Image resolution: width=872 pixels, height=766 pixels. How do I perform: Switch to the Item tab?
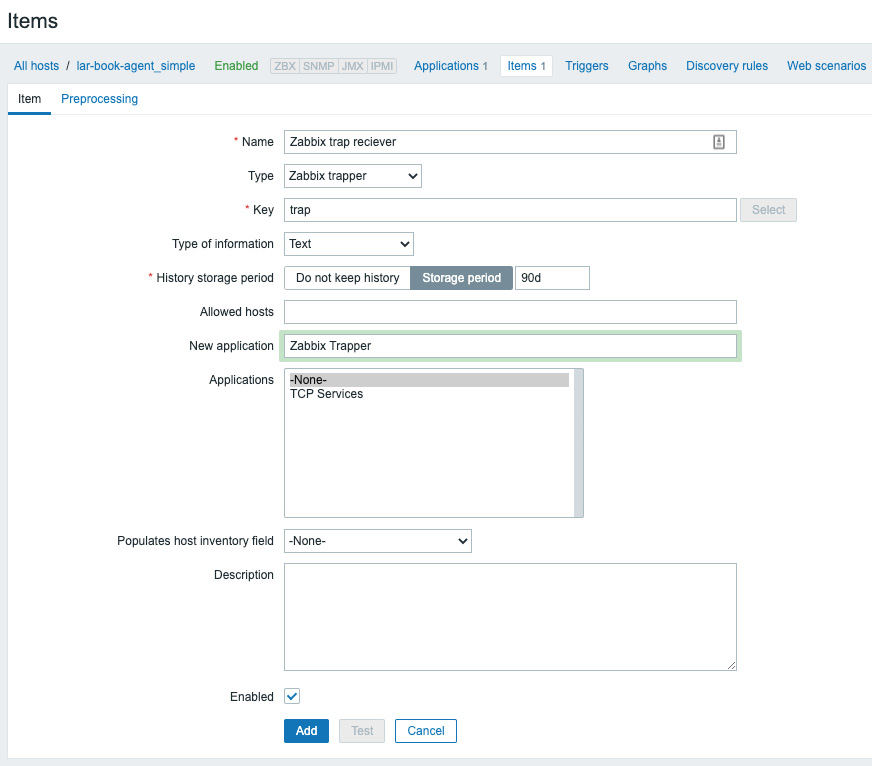click(29, 98)
